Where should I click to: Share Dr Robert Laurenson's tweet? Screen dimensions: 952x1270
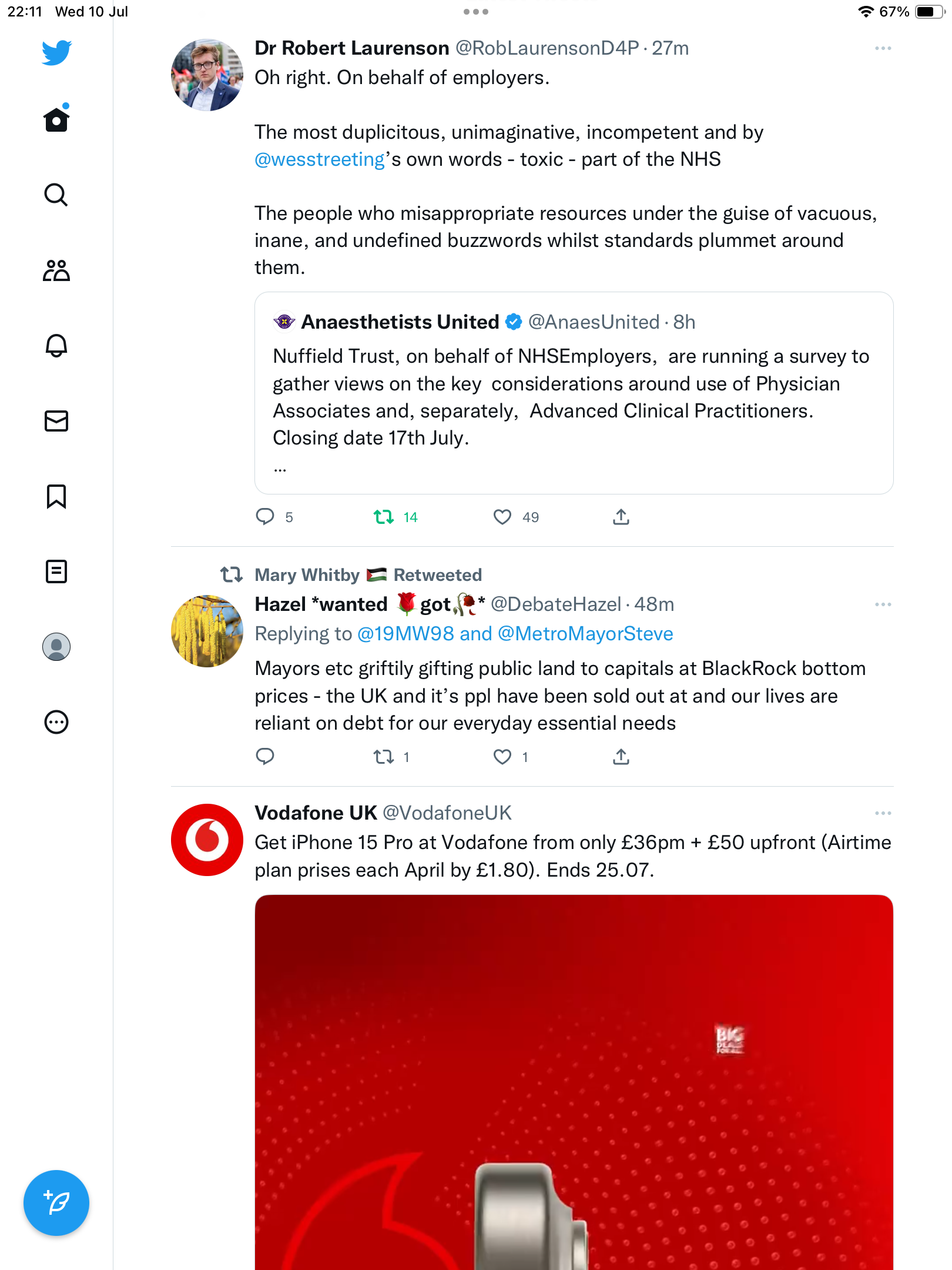(x=621, y=517)
